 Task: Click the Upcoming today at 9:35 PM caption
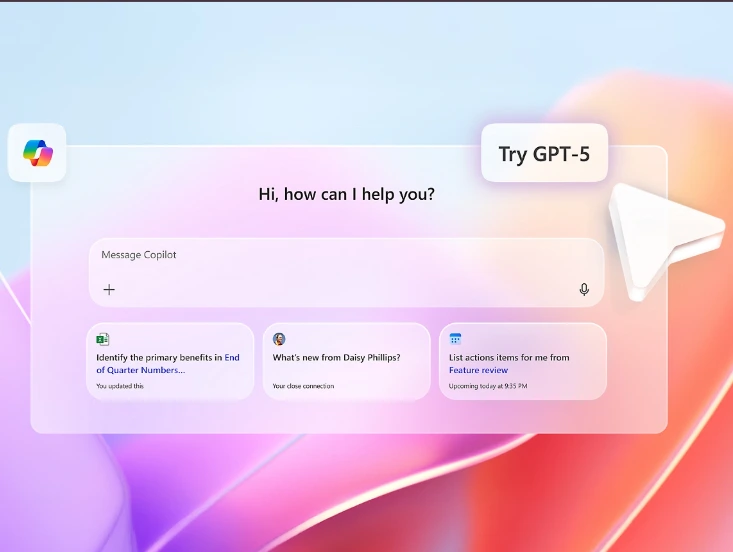(x=488, y=385)
